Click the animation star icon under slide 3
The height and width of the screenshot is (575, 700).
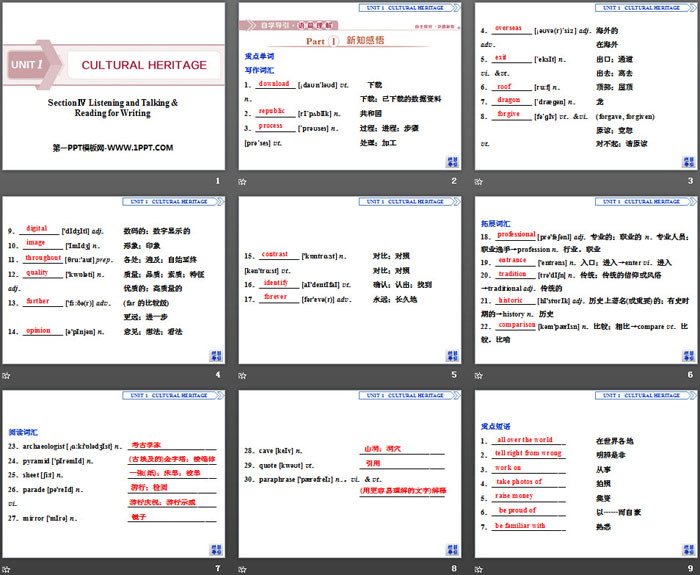[x=478, y=181]
